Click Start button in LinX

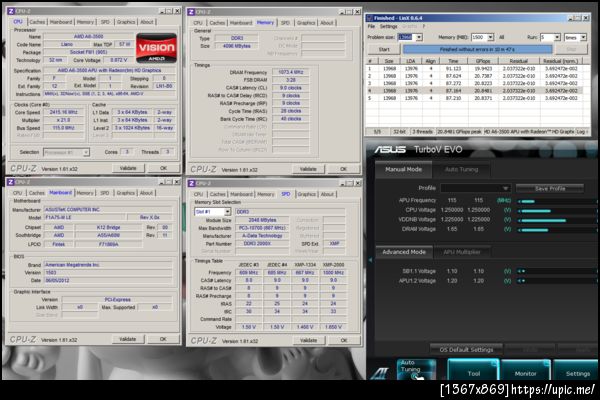(x=384, y=49)
